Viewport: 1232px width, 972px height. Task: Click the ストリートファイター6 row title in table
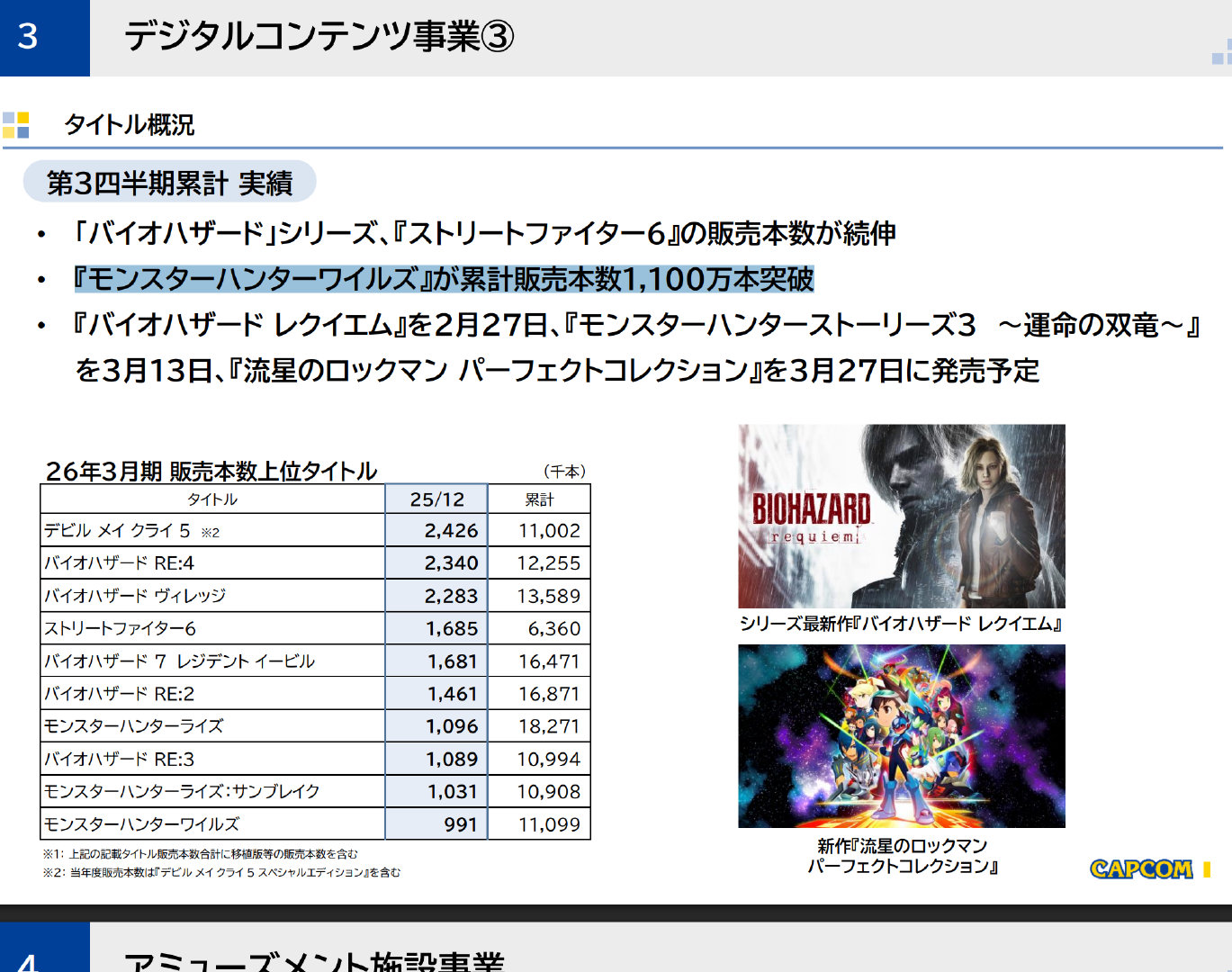pyautogui.click(x=120, y=628)
